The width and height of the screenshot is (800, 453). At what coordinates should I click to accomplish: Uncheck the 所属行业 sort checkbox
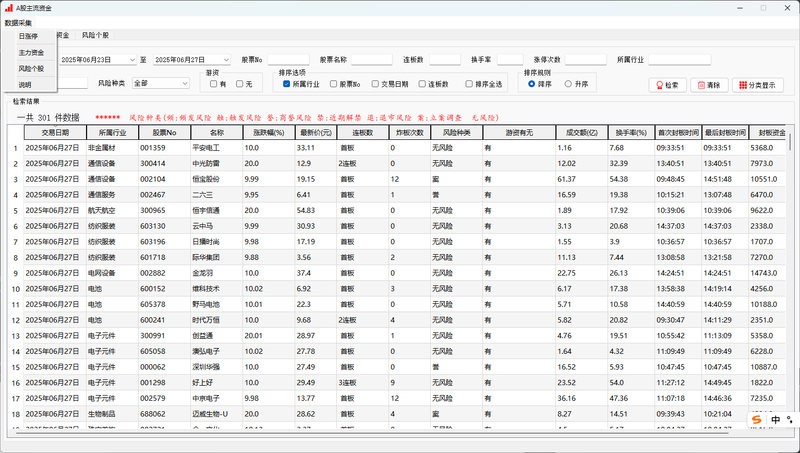point(286,84)
